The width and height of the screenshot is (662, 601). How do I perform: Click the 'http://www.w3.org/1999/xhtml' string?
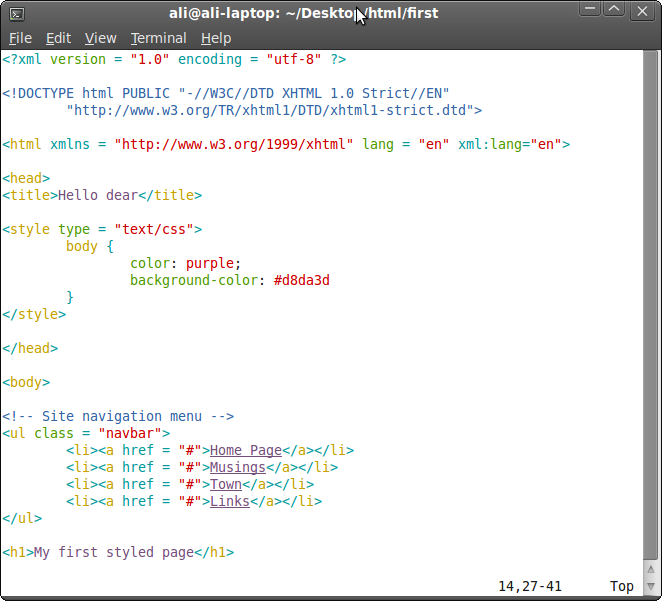[x=233, y=144]
